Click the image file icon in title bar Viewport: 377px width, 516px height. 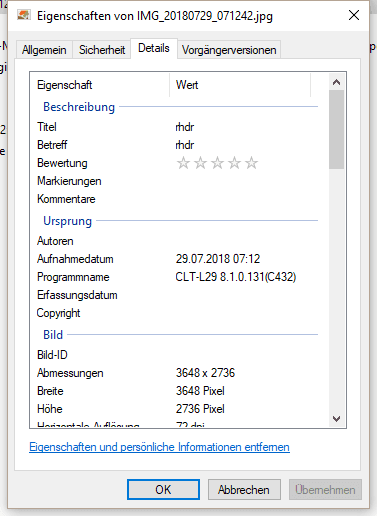pyautogui.click(x=24, y=15)
